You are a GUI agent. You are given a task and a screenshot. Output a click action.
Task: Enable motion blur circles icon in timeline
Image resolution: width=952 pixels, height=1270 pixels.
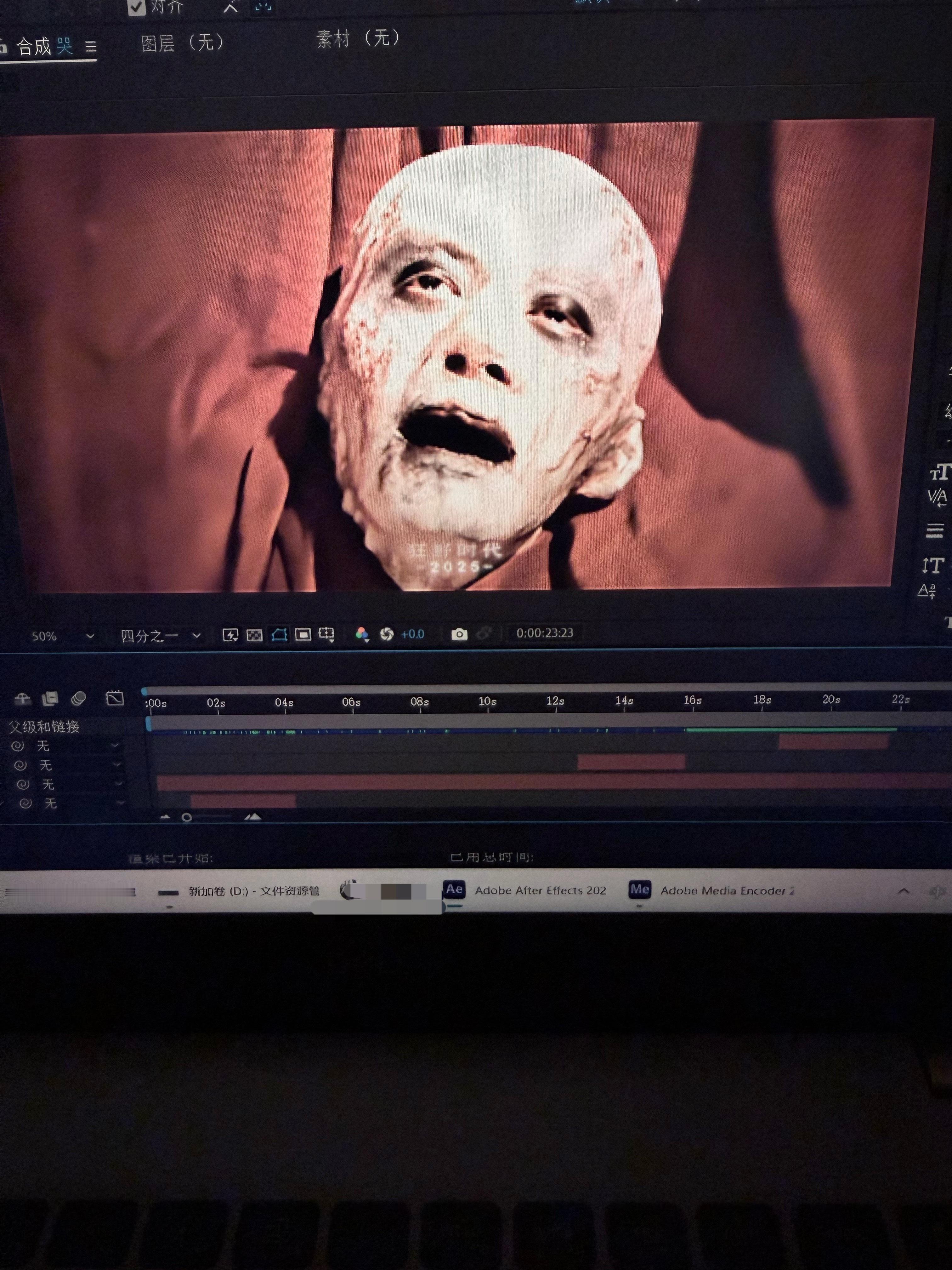pos(78,698)
